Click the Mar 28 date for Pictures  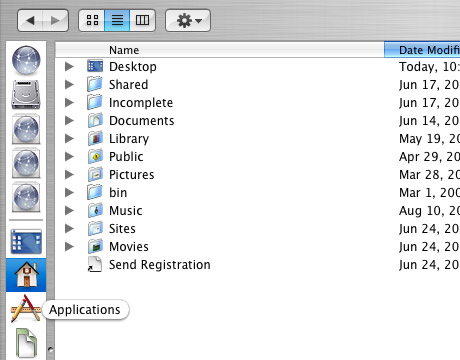click(429, 175)
